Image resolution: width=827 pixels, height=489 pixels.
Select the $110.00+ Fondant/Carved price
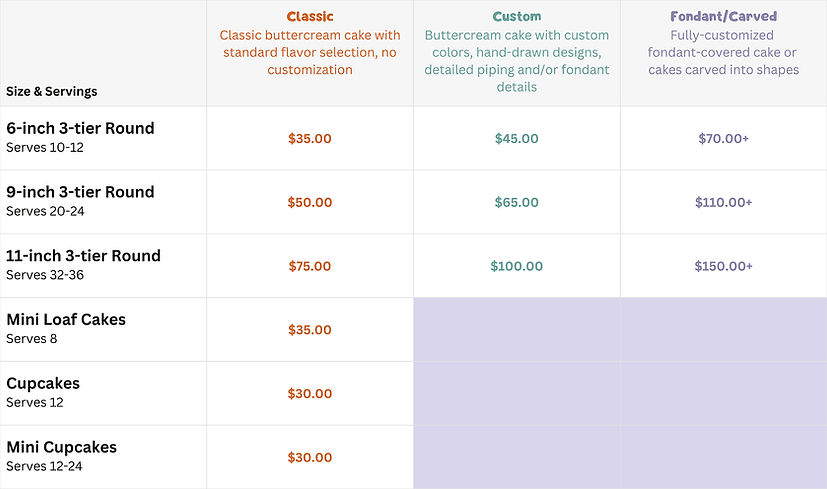coord(723,203)
